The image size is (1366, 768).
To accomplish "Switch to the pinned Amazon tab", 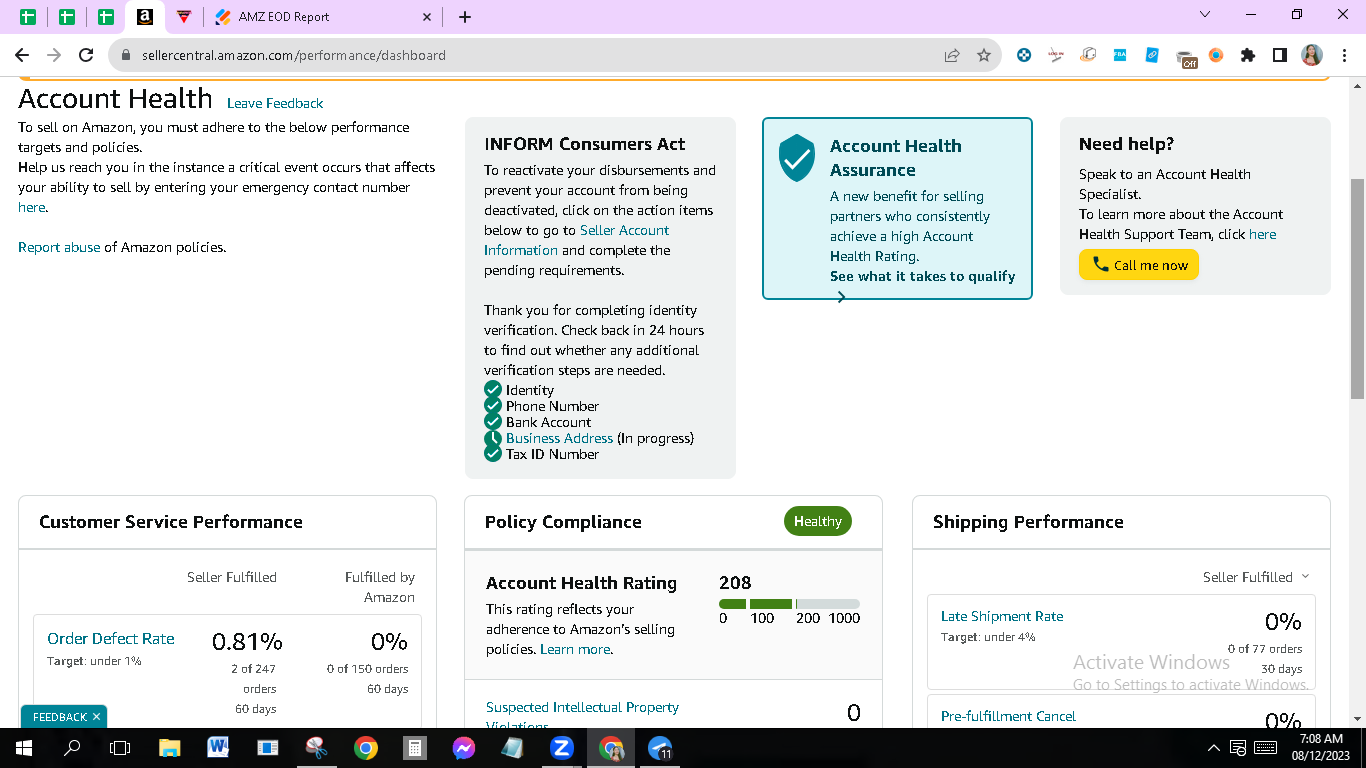I will (145, 17).
